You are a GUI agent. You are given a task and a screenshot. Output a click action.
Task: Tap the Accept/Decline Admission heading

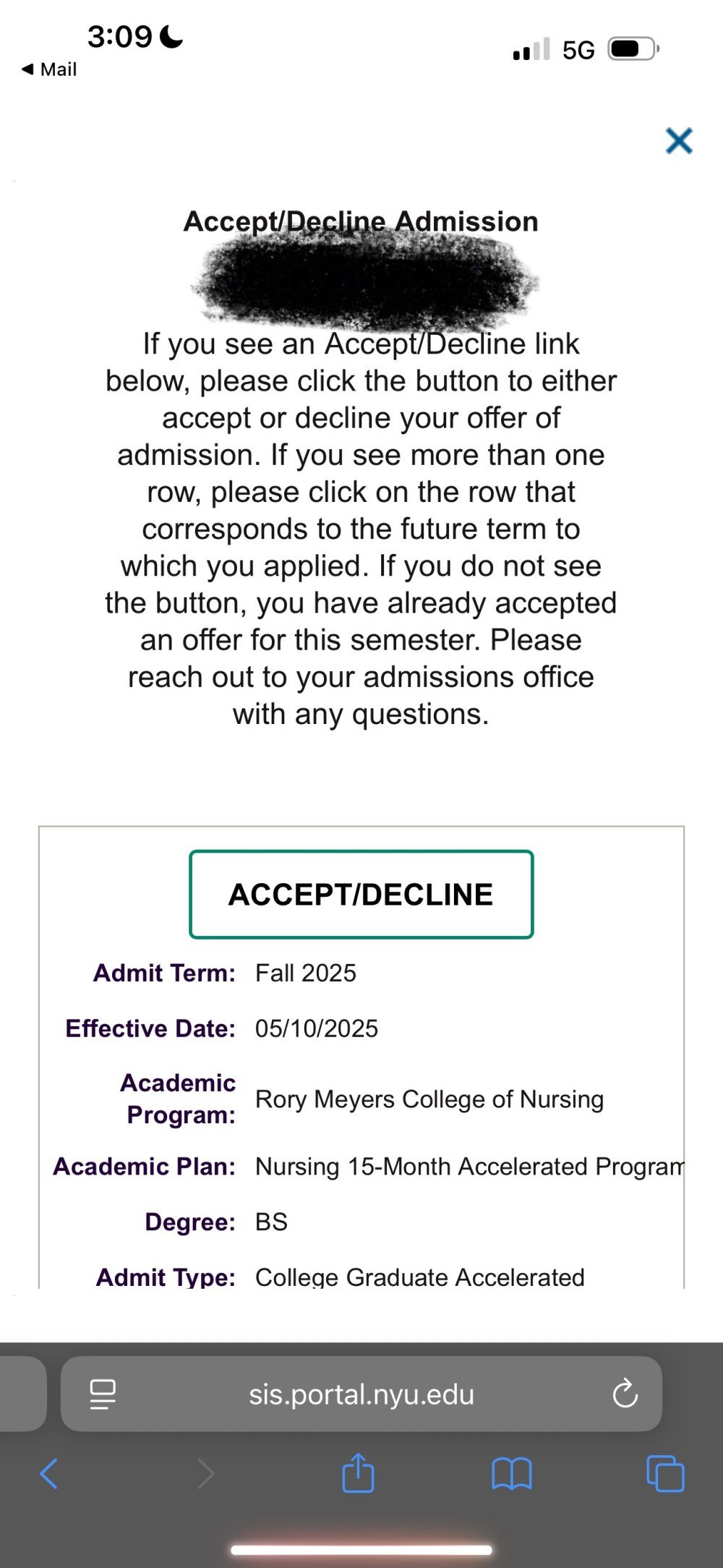tap(361, 221)
